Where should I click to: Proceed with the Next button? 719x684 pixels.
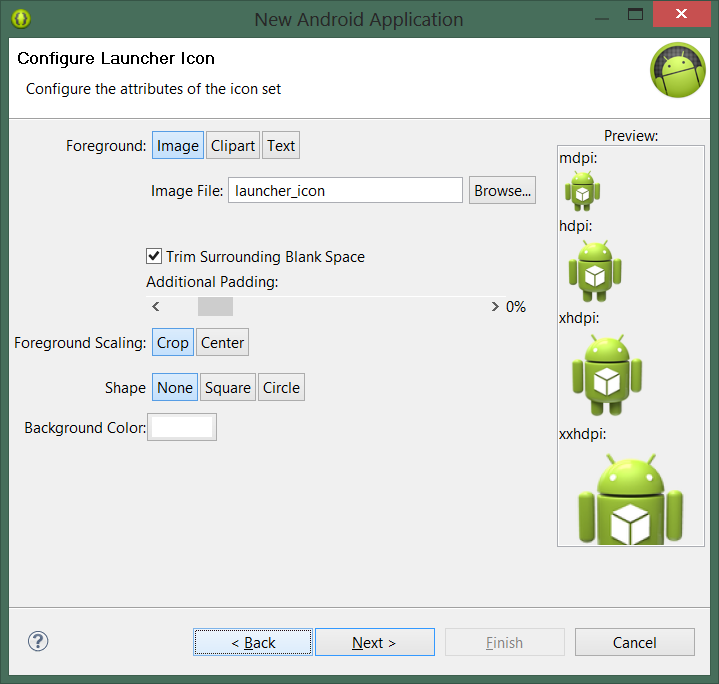pos(375,642)
